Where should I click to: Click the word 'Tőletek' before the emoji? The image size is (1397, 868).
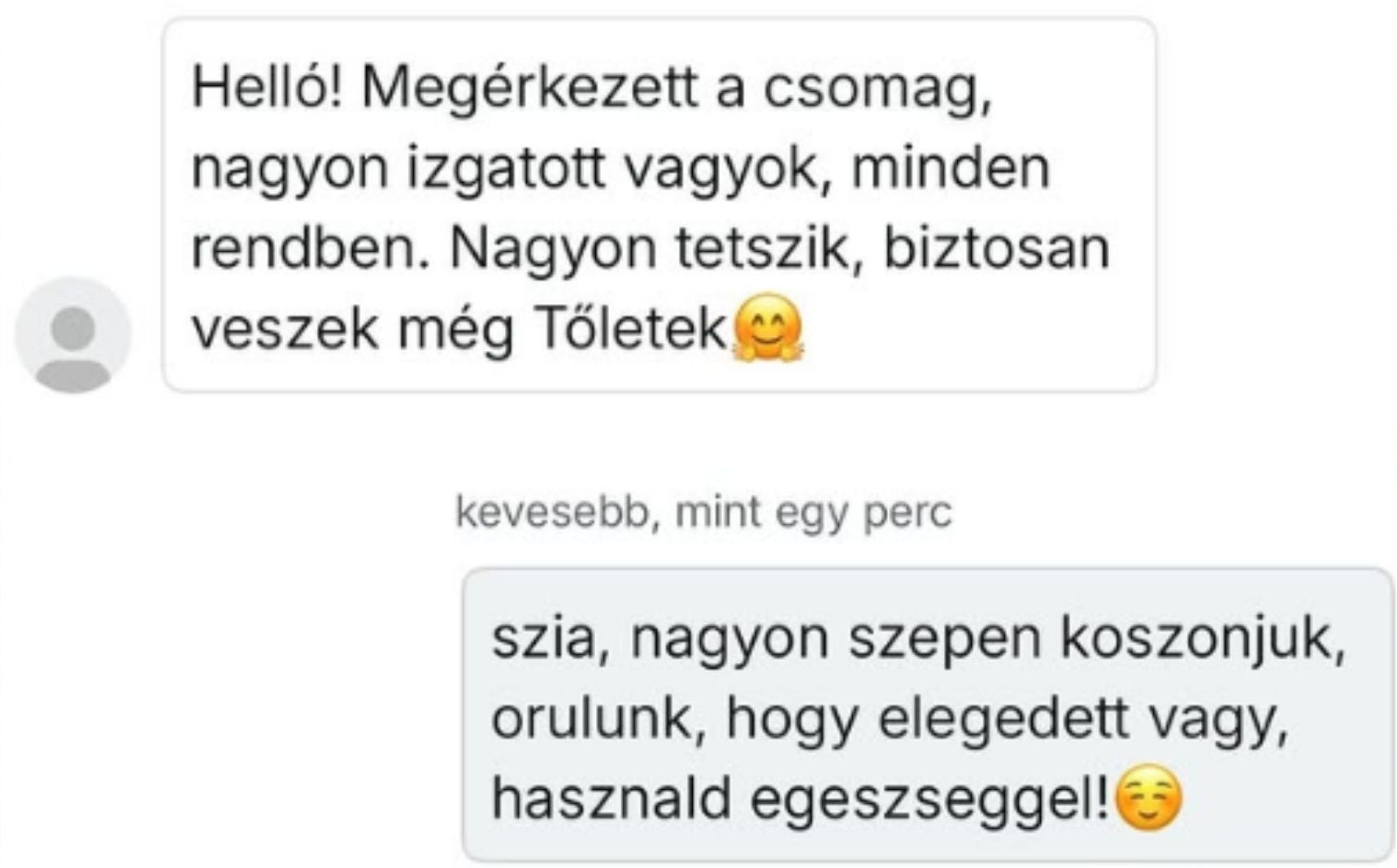630,329
